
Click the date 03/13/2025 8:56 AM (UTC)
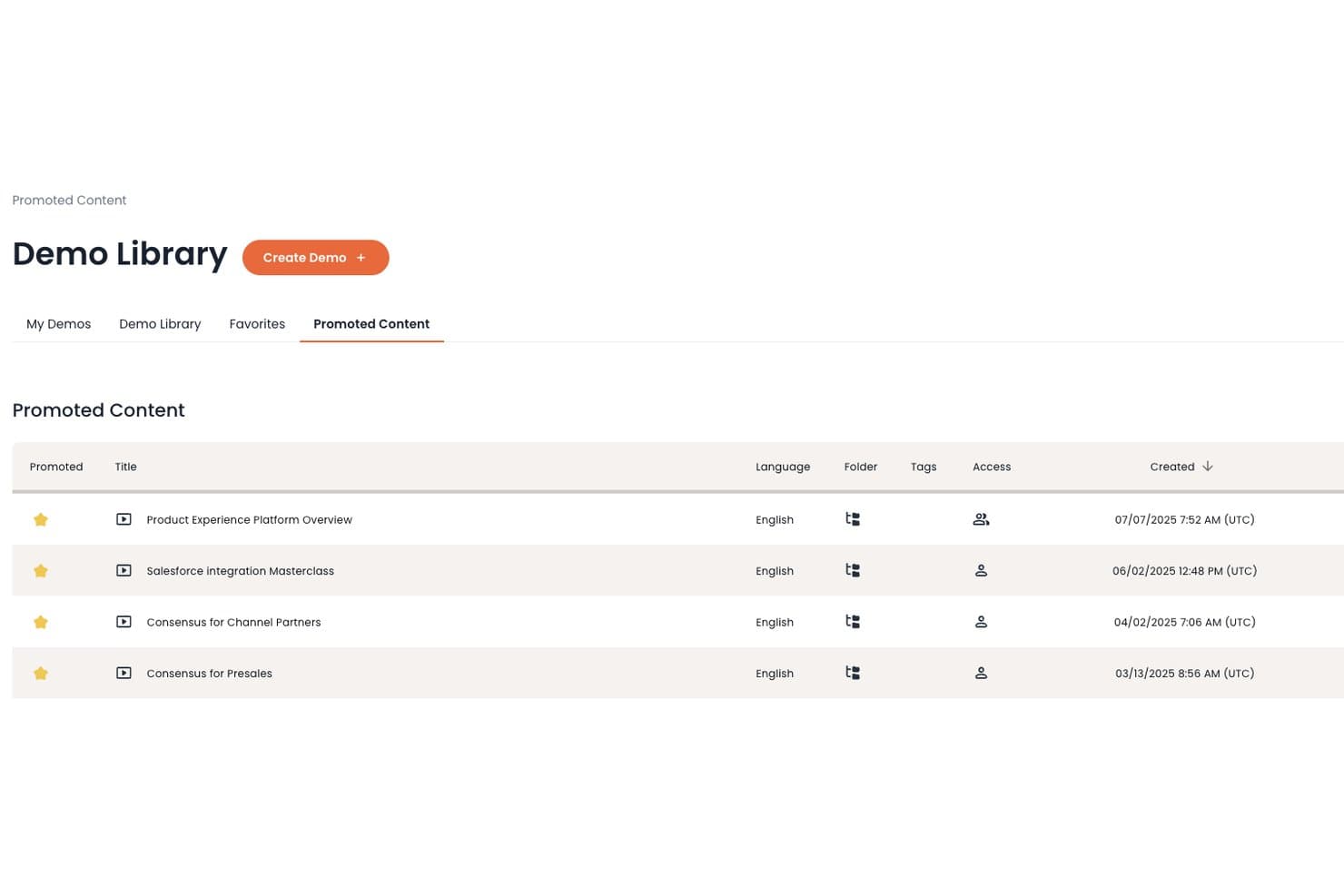(x=1185, y=674)
